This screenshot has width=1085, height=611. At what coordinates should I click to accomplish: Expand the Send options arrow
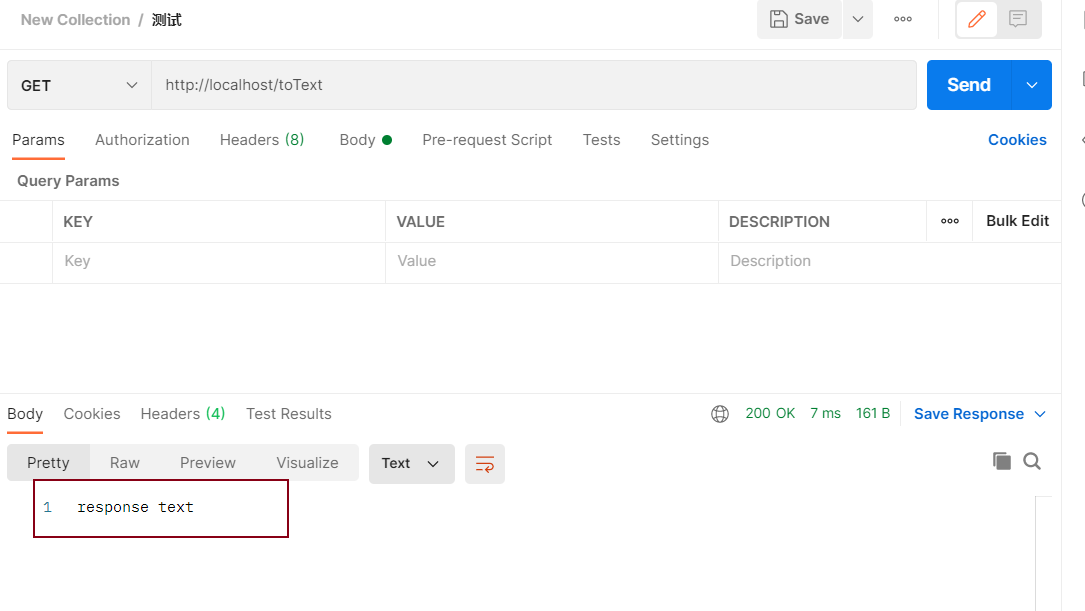point(1032,85)
